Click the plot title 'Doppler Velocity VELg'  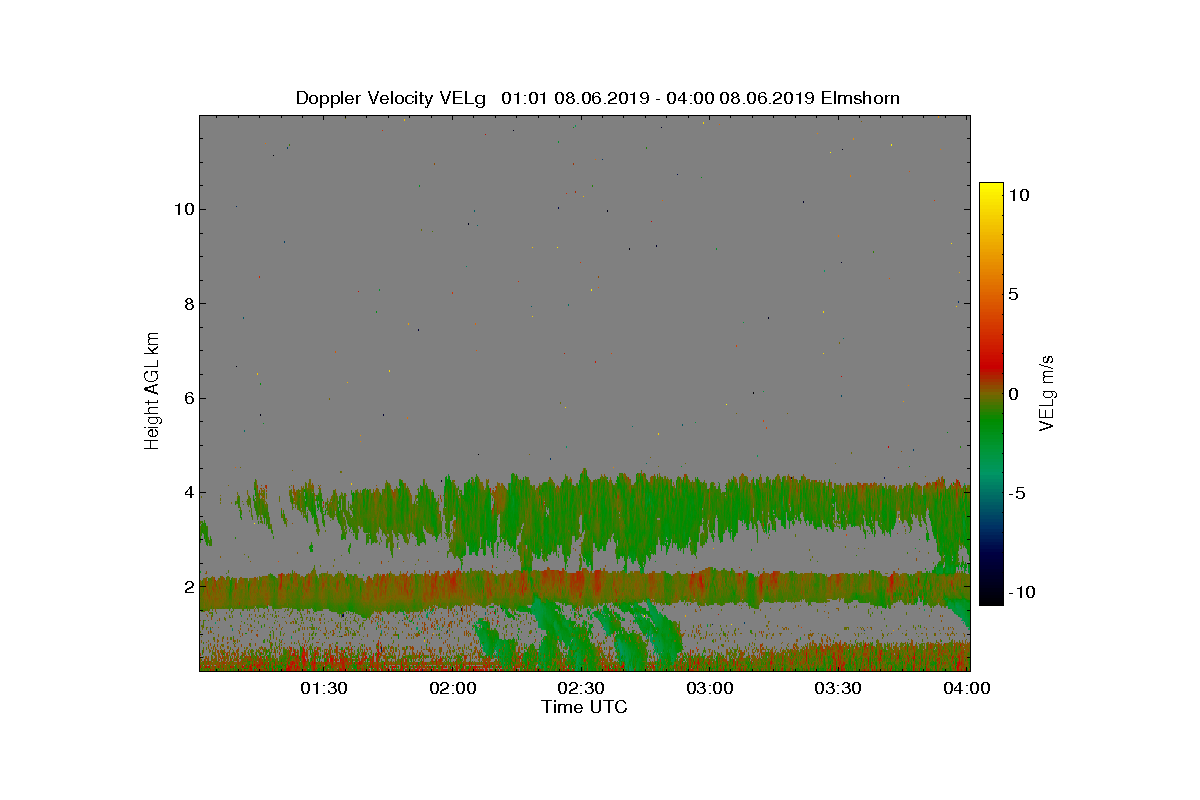390,98
